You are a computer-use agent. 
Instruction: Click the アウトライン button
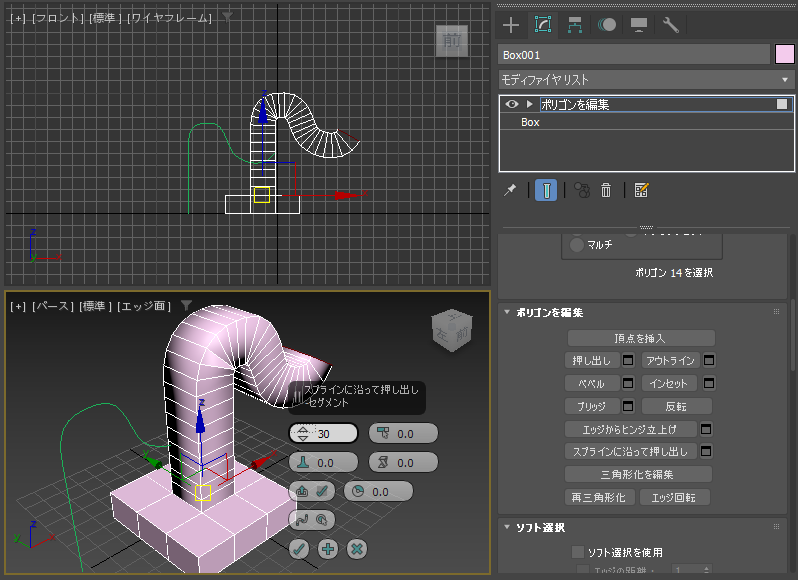click(x=670, y=360)
